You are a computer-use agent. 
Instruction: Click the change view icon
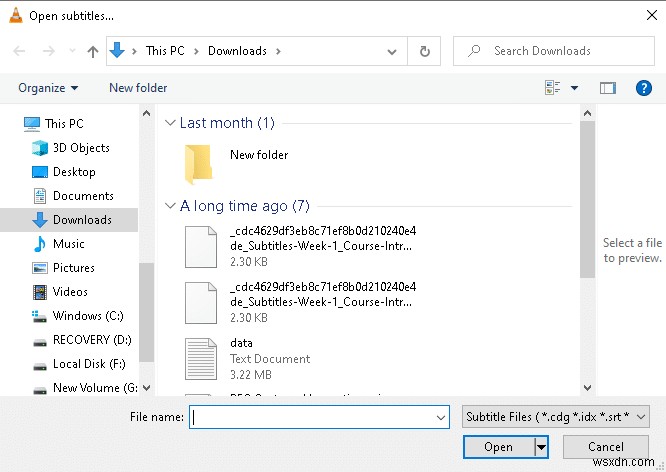pyautogui.click(x=553, y=88)
